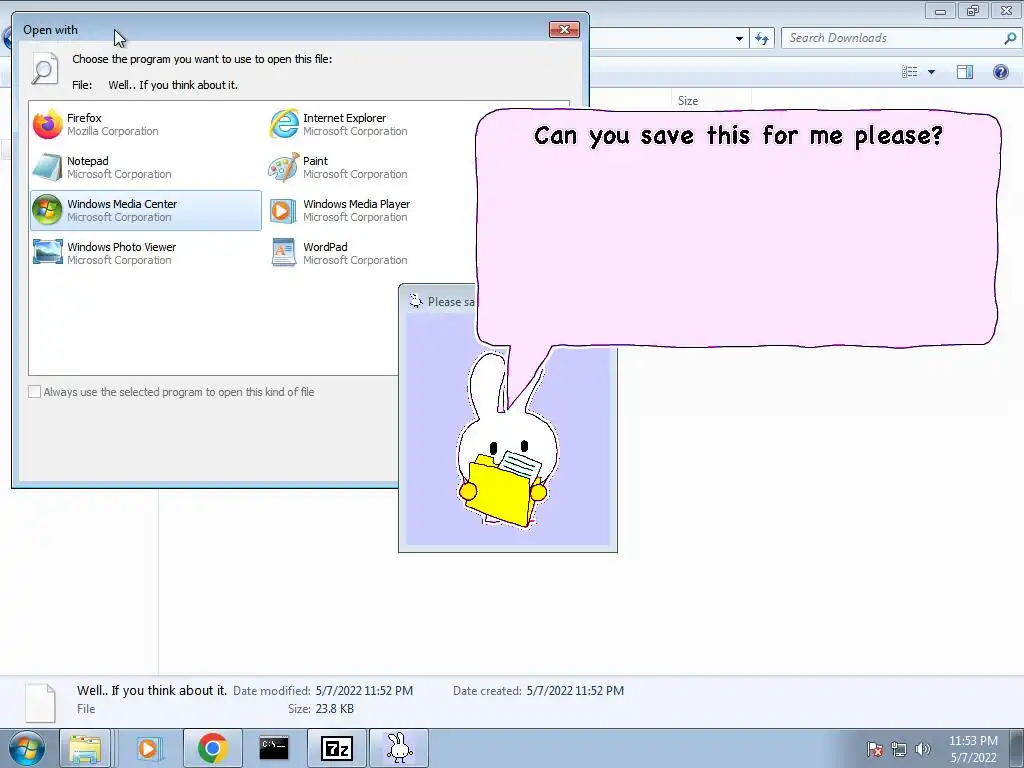The height and width of the screenshot is (768, 1024).
Task: Click the Size value 23.8 KB
Action: coord(334,709)
